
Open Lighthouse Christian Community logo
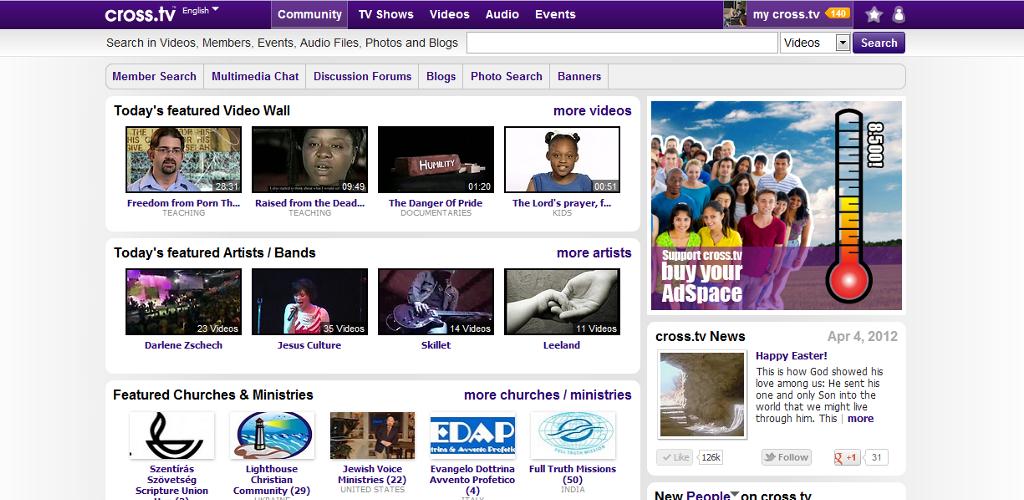(x=272, y=435)
